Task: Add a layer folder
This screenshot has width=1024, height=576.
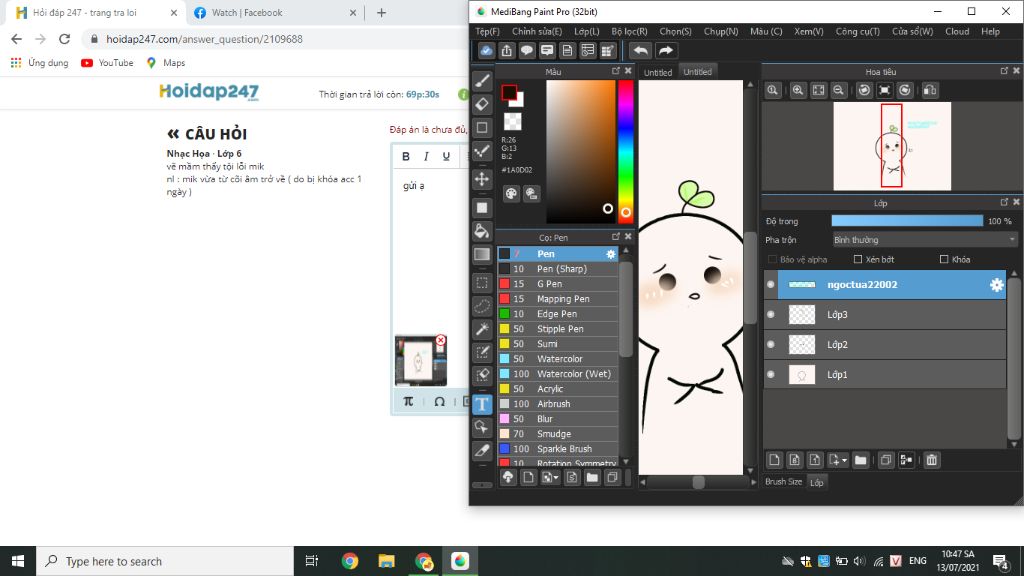Action: [x=860, y=460]
